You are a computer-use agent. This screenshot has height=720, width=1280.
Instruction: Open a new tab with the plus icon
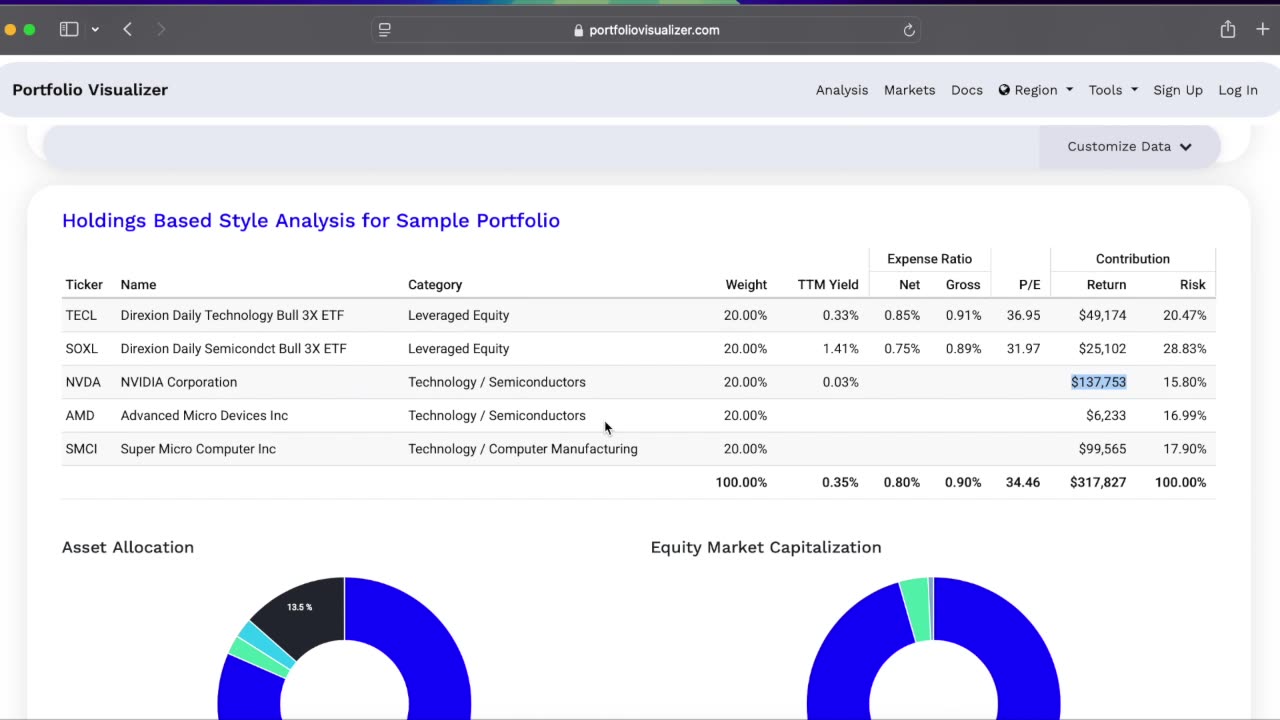pos(1263,30)
